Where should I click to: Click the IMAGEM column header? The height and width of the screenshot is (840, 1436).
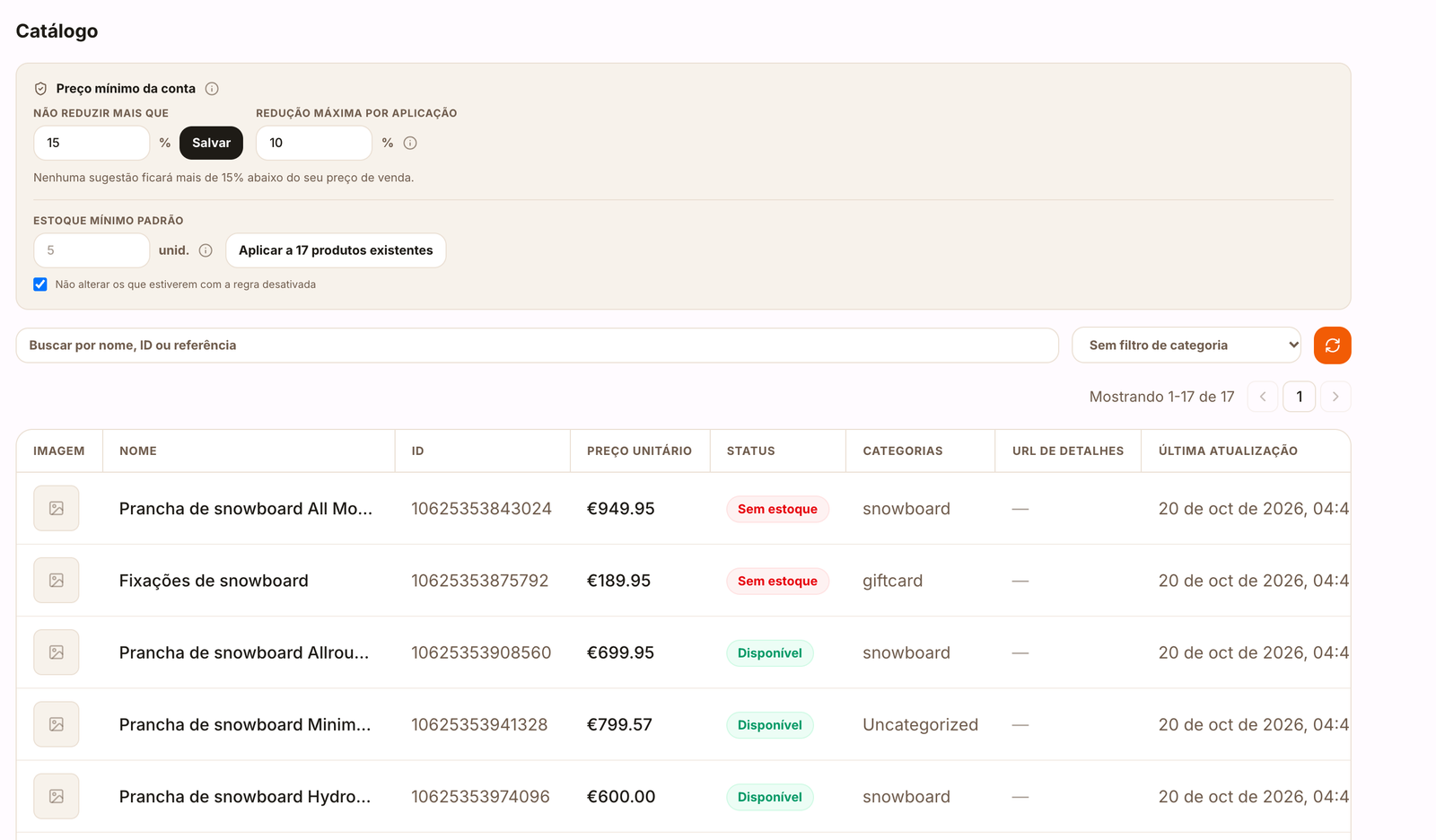pyautogui.click(x=59, y=451)
